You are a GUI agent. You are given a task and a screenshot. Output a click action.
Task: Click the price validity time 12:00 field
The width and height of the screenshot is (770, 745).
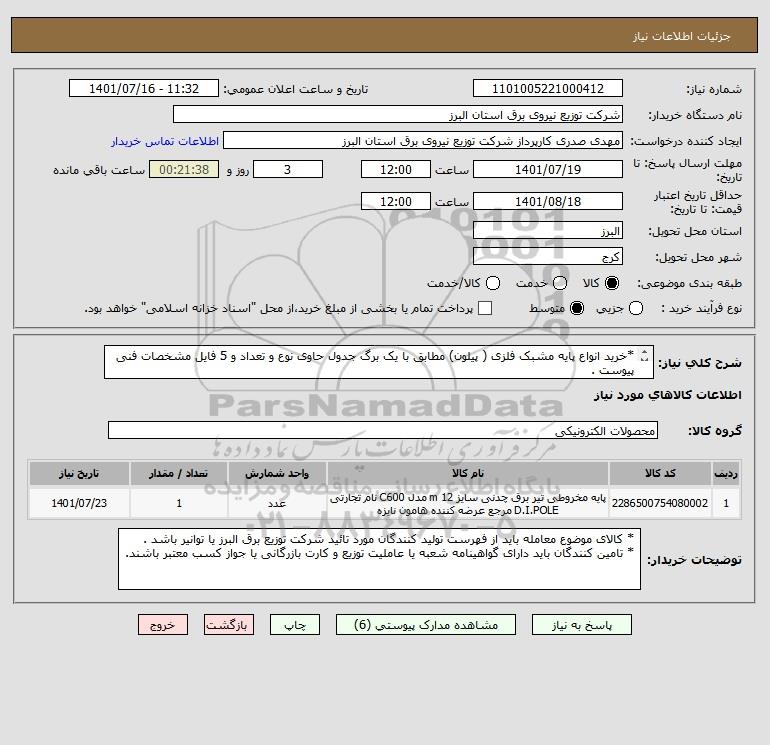(396, 201)
